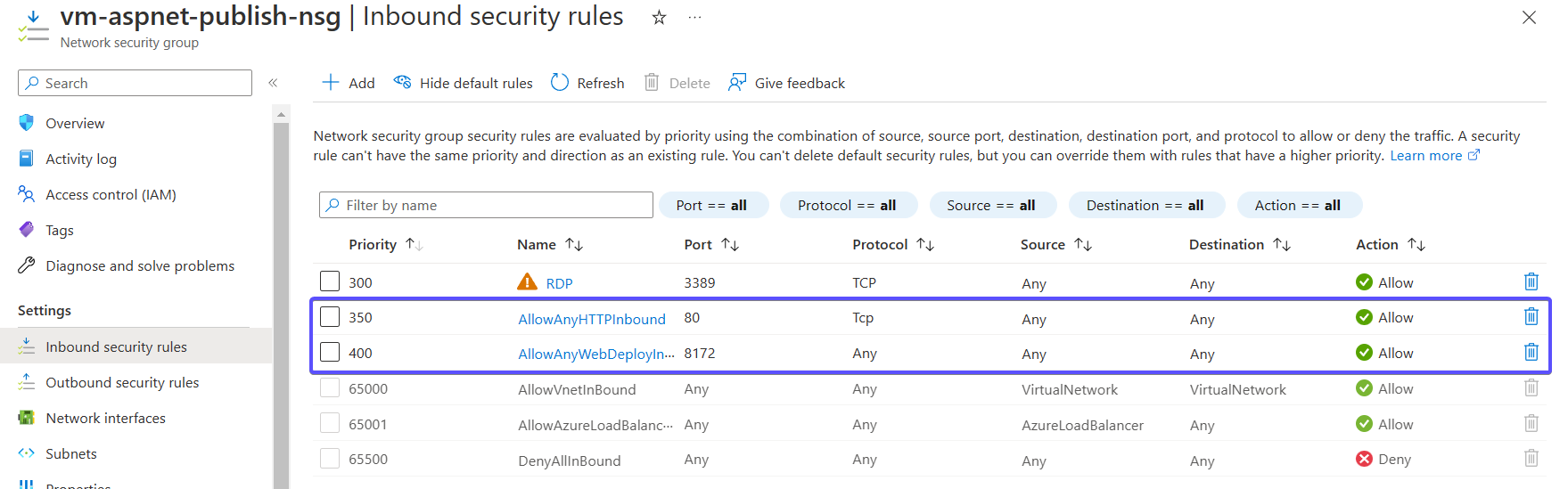Click trash icon for AllowAnyHTTPInbound rule
The height and width of the screenshot is (489, 1568).
pos(1531,317)
